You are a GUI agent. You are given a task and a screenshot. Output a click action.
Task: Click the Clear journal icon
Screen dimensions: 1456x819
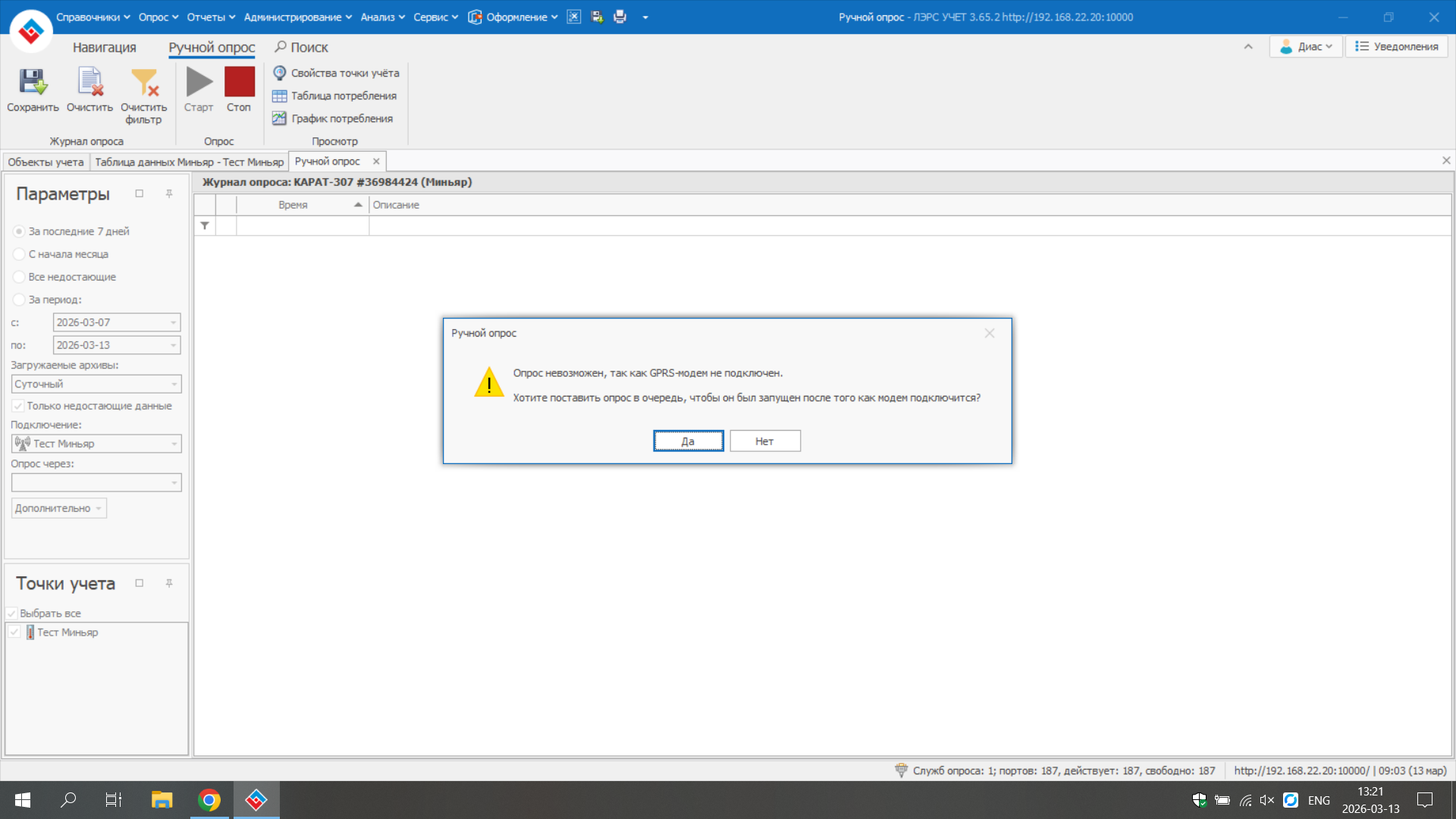89,82
